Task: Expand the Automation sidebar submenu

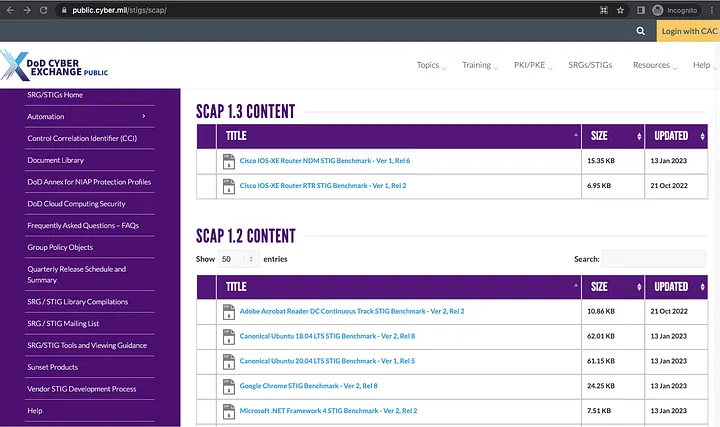Action: point(144,116)
